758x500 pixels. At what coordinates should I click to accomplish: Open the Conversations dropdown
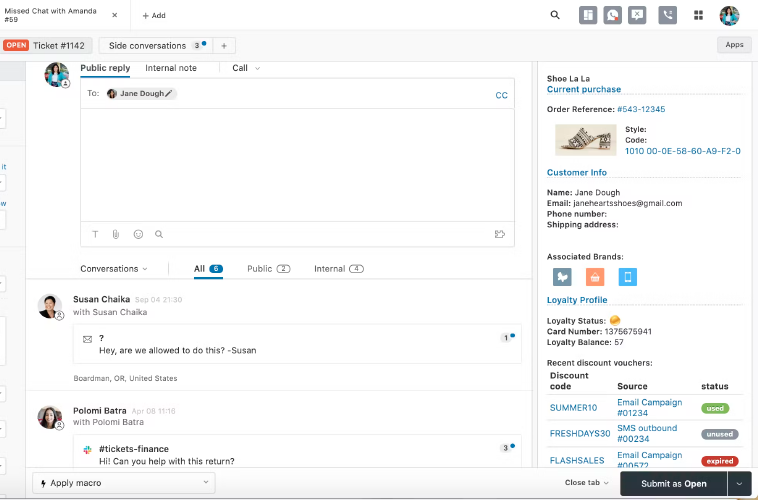[113, 269]
